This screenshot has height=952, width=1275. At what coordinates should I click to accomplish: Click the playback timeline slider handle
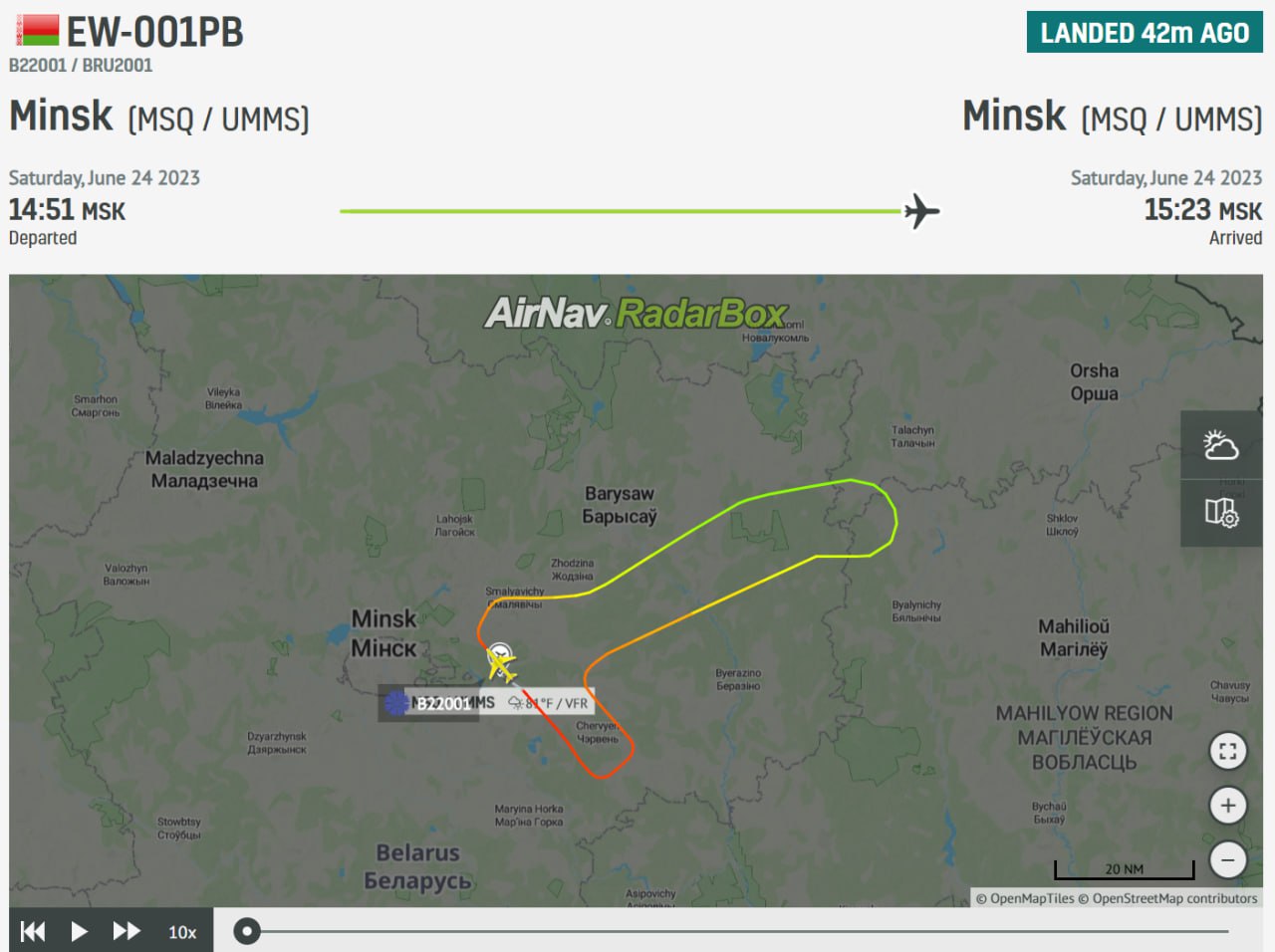[x=247, y=931]
